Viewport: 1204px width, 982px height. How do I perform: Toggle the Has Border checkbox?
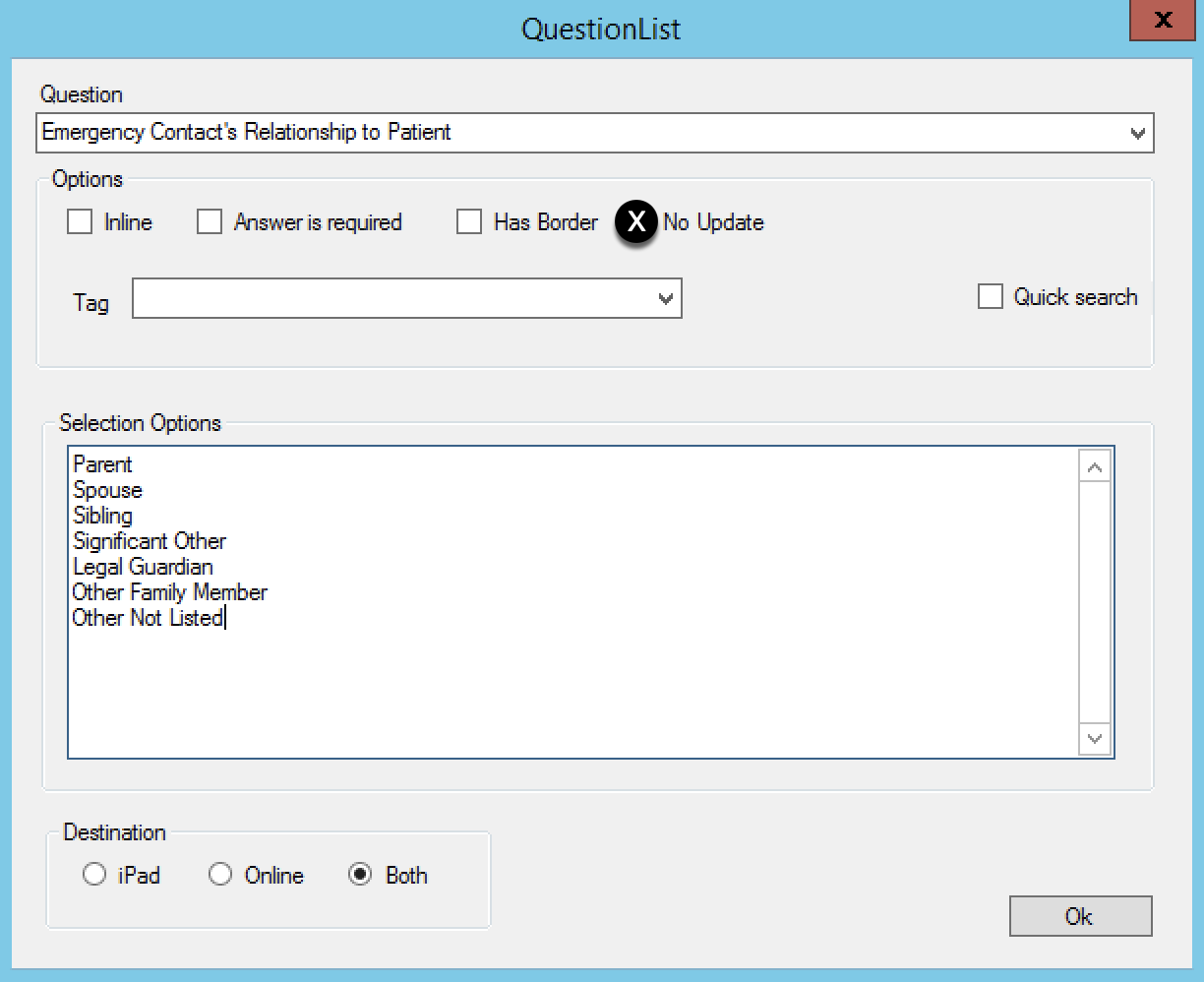coord(469,222)
